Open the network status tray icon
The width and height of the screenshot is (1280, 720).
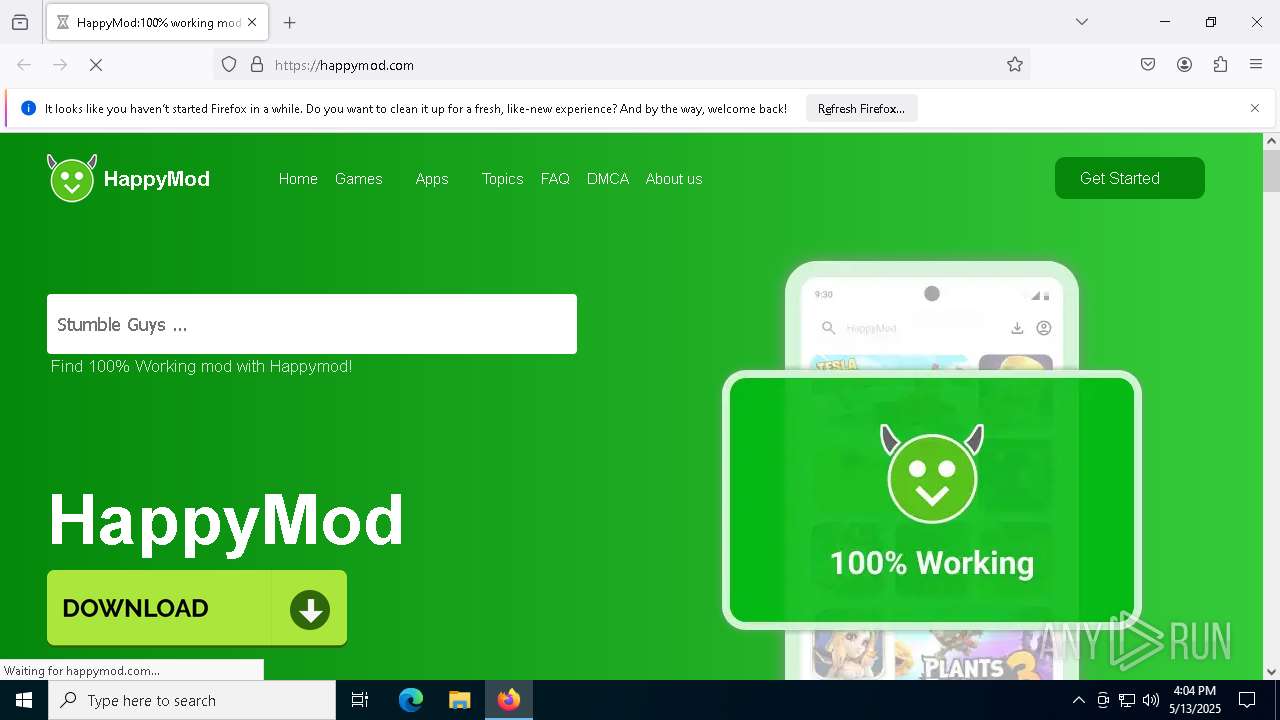[x=1127, y=700]
